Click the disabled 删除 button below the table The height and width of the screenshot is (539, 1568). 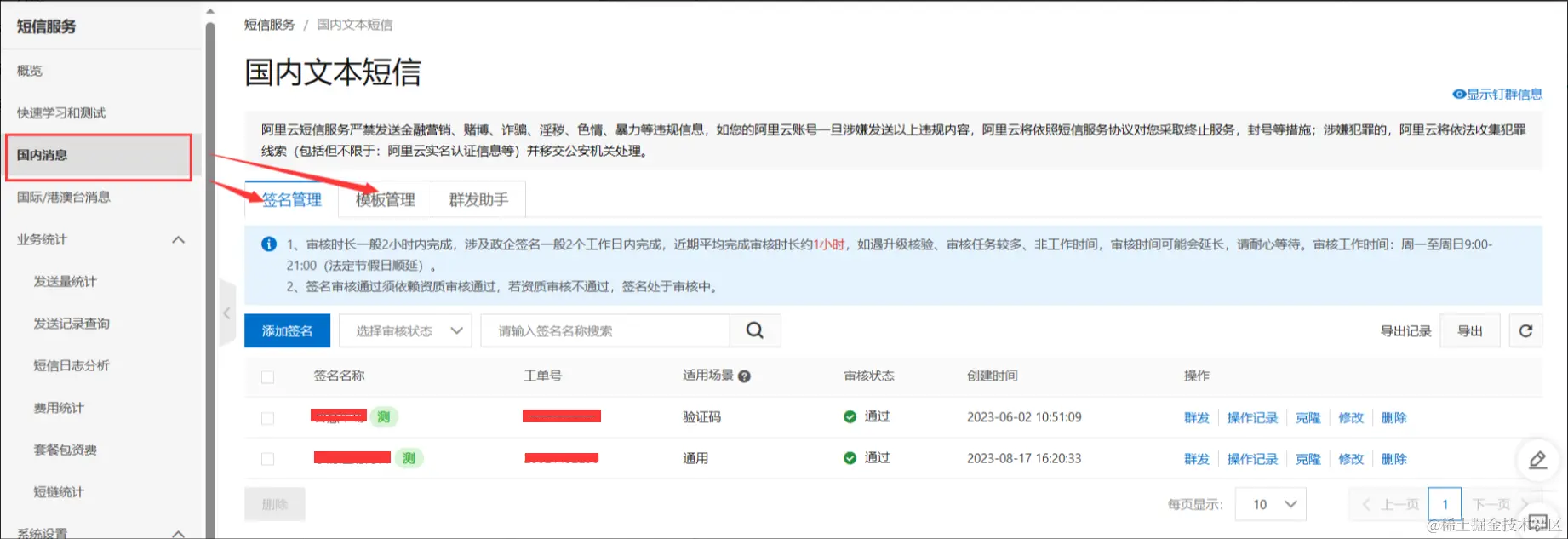[x=275, y=504]
